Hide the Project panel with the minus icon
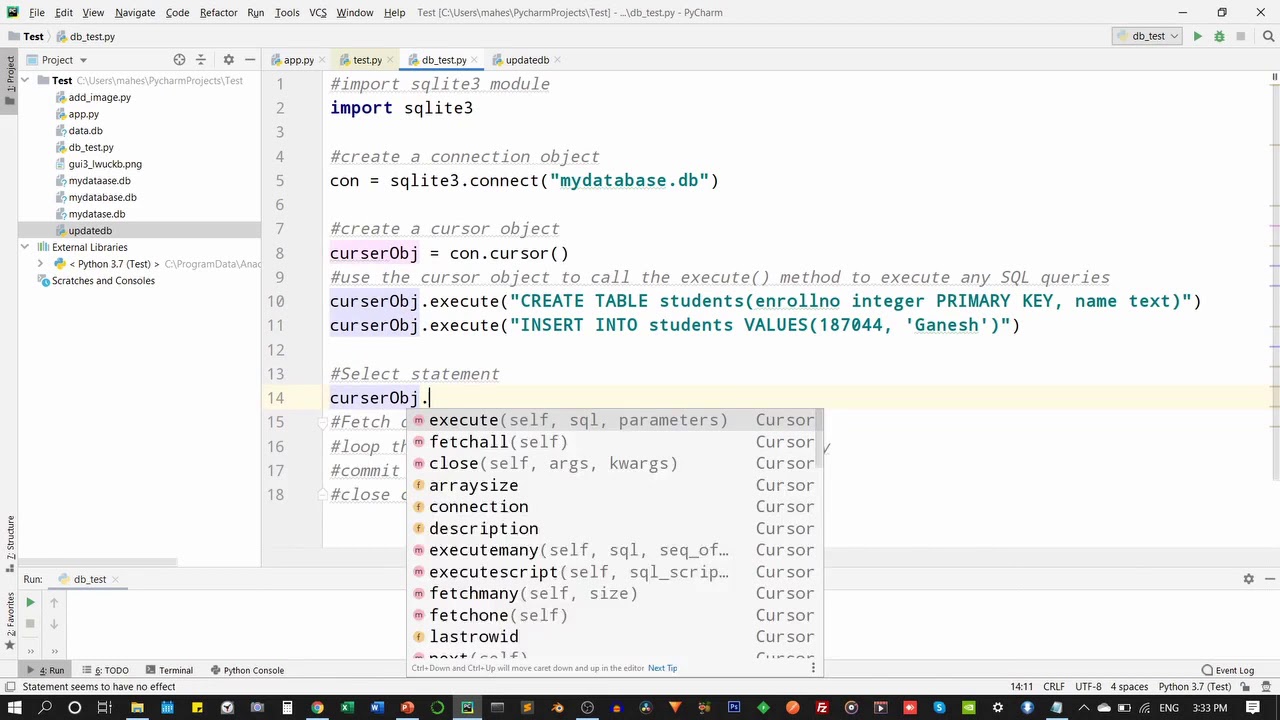The width and height of the screenshot is (1280, 720). tap(249, 60)
